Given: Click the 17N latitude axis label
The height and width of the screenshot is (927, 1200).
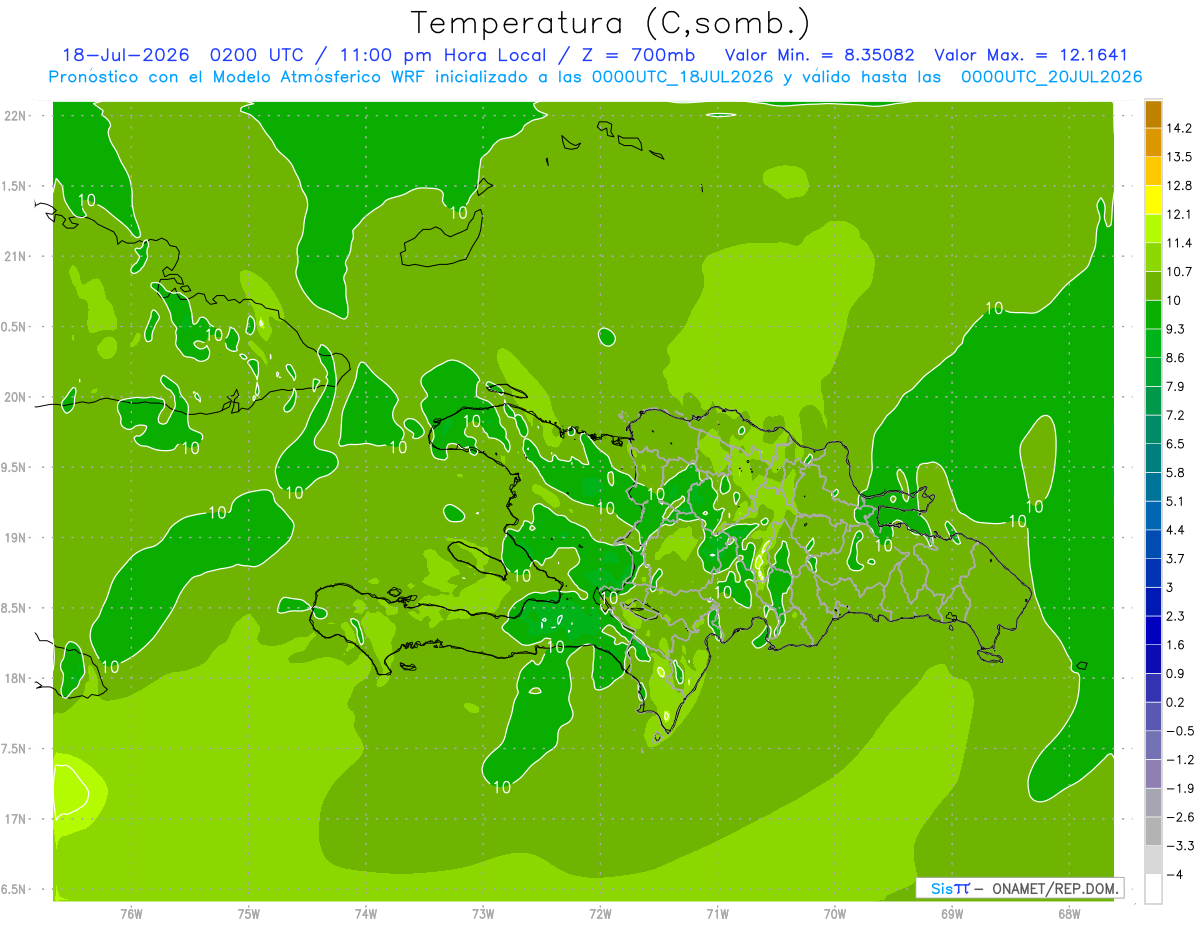Looking at the screenshot, I should pos(16,819).
